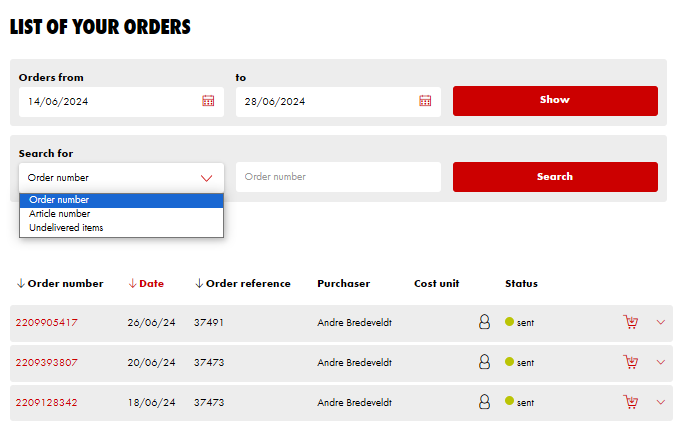This screenshot has height=425, width=685.
Task: Click purchaser user icon in order 2209905417 row
Action: coord(484,322)
